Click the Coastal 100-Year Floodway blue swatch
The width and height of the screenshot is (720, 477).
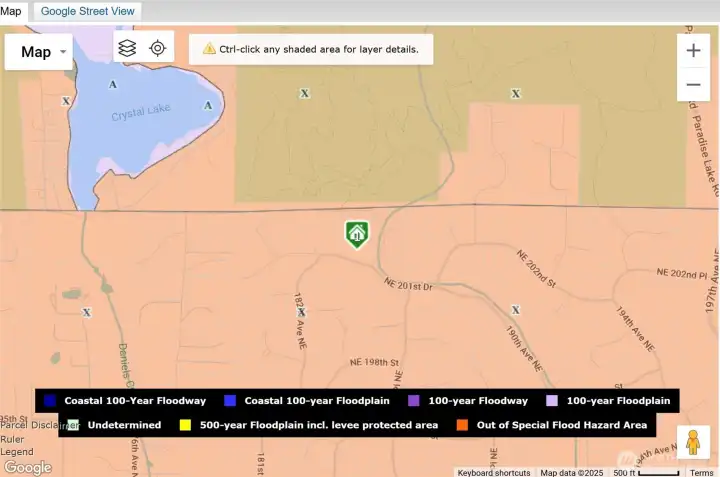50,400
